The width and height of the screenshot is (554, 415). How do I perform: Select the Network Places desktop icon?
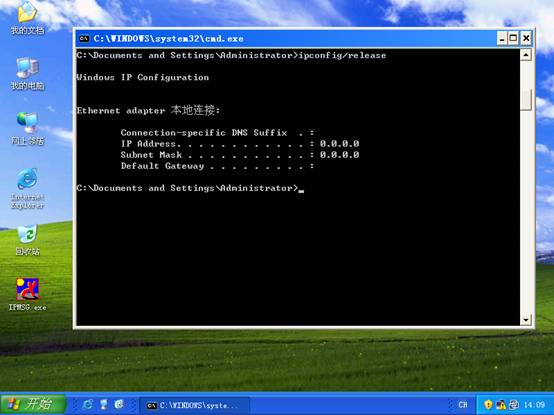pyautogui.click(x=27, y=129)
